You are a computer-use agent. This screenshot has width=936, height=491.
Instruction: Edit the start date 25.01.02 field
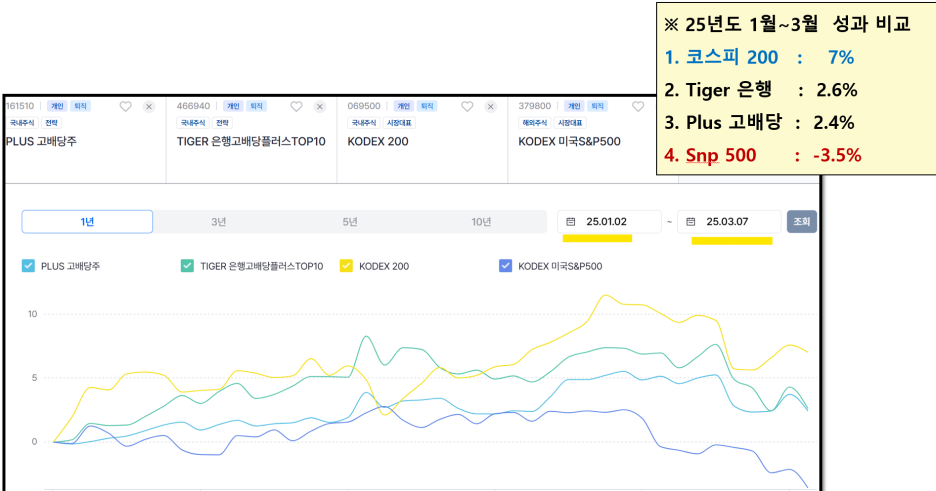tap(609, 222)
